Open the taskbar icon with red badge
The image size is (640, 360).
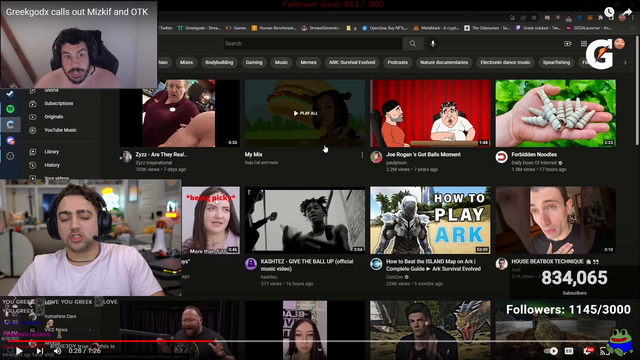10,140
